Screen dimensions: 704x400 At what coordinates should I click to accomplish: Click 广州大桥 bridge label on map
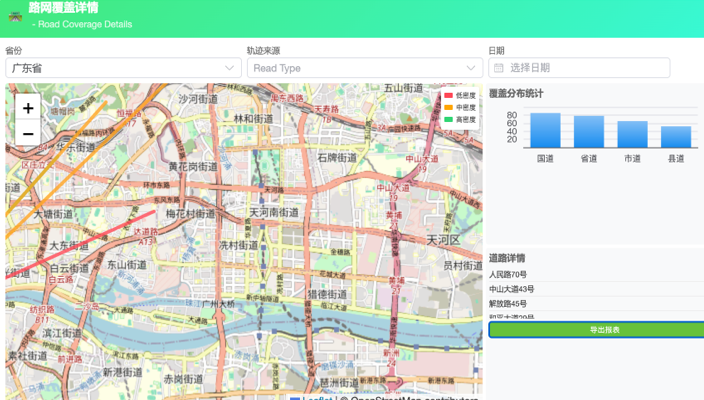[x=218, y=304]
